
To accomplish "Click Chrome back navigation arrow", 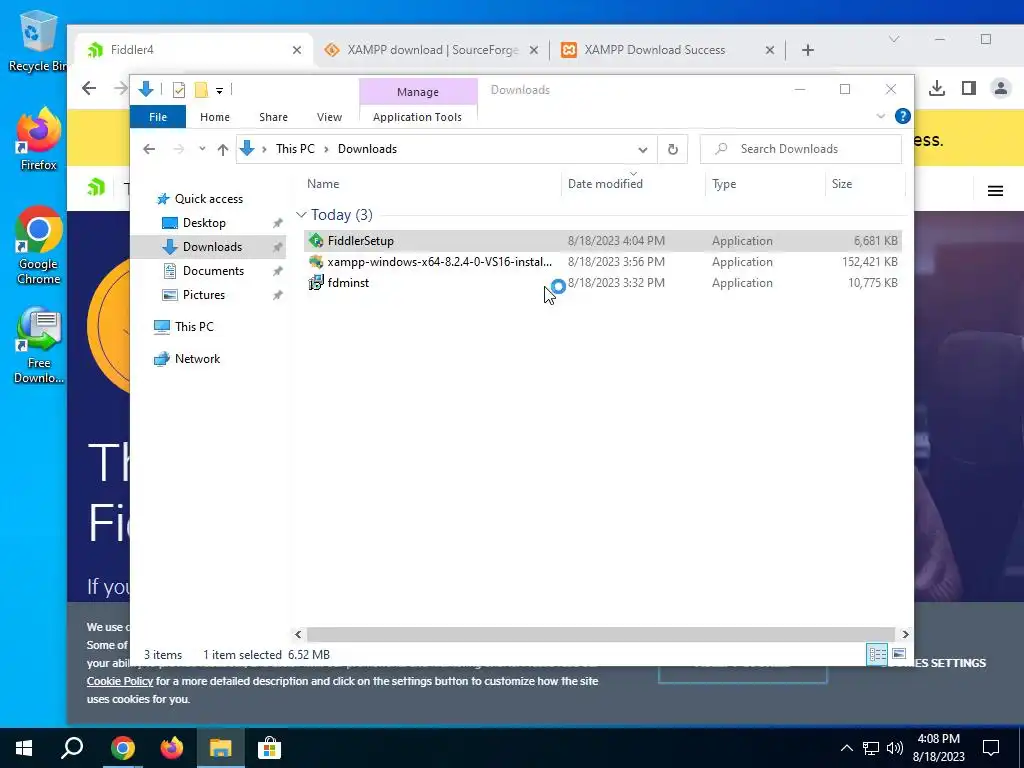I will click(x=89, y=88).
